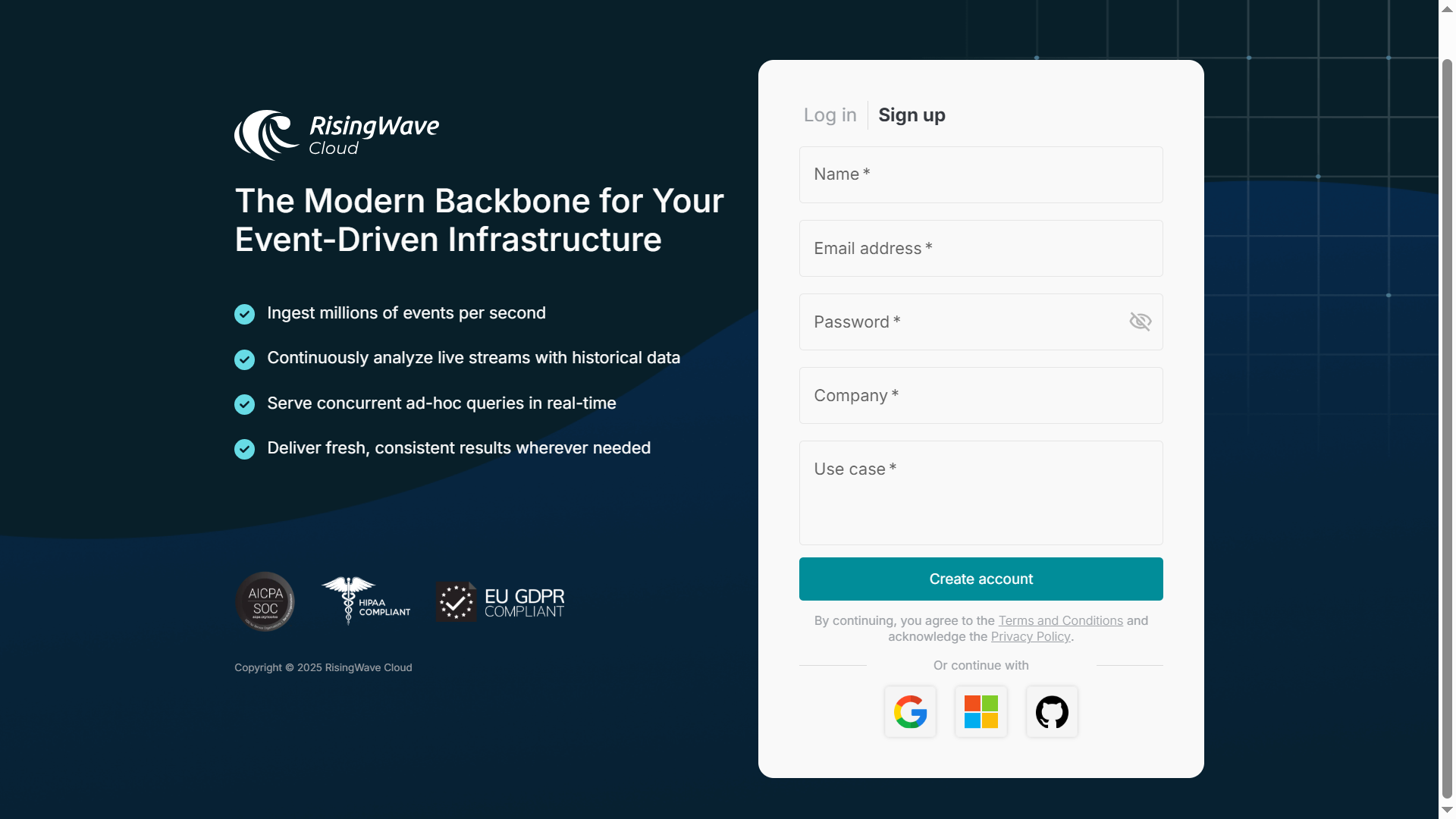This screenshot has height=819, width=1456.
Task: Switch to the Log in tab
Action: pos(830,115)
